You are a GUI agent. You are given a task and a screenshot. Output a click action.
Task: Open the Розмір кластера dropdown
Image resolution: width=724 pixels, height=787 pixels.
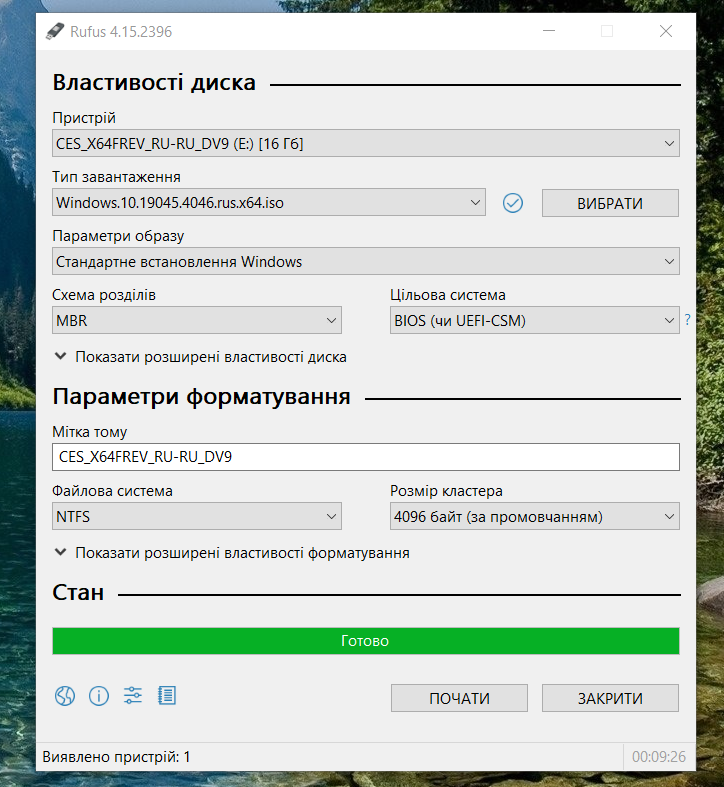click(535, 516)
